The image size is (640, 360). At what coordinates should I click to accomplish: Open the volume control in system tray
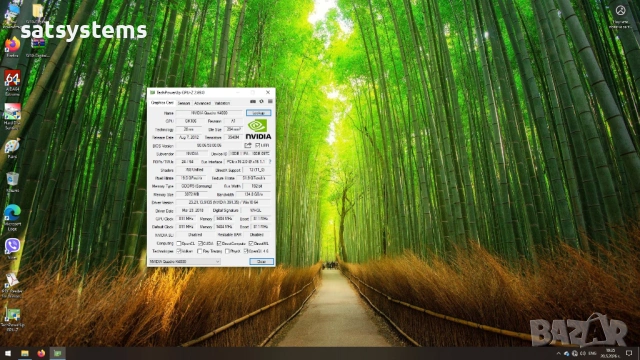coord(583,353)
